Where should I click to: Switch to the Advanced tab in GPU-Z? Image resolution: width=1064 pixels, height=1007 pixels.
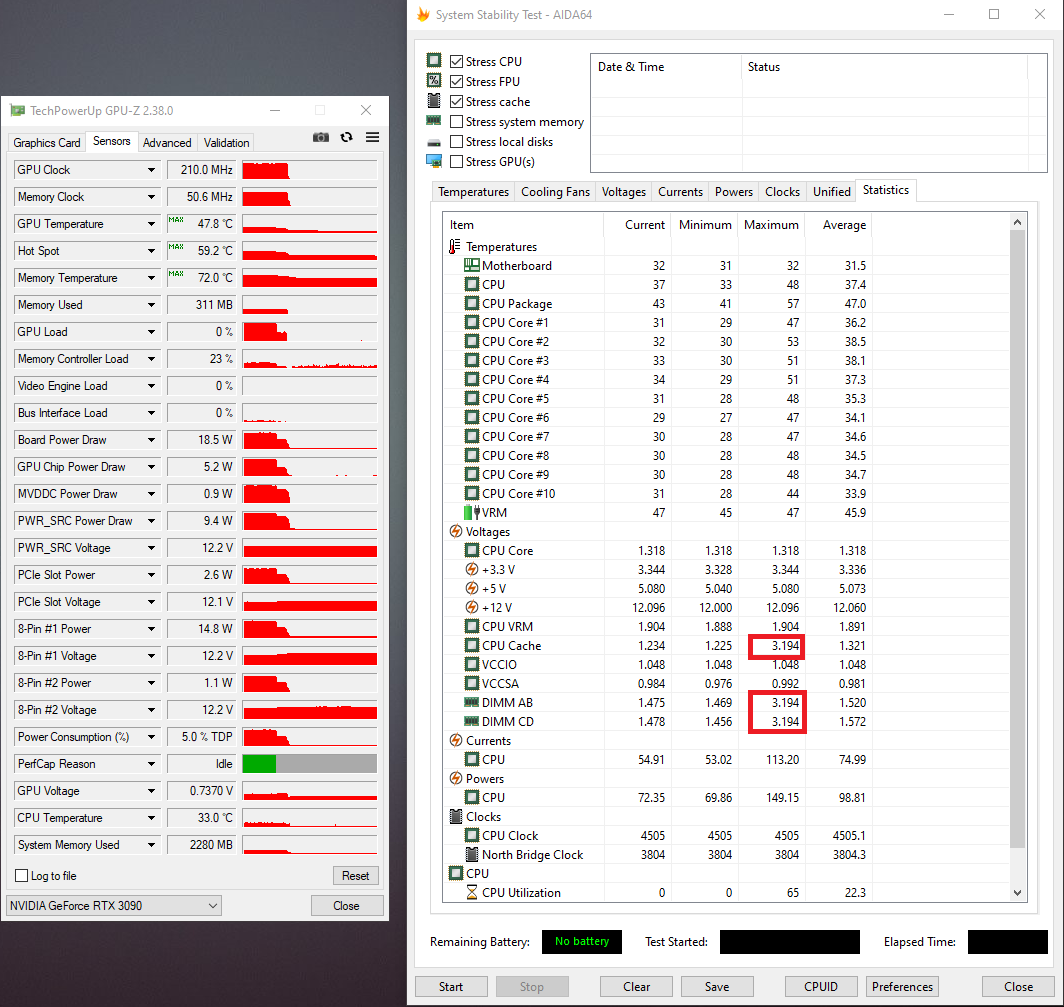167,143
